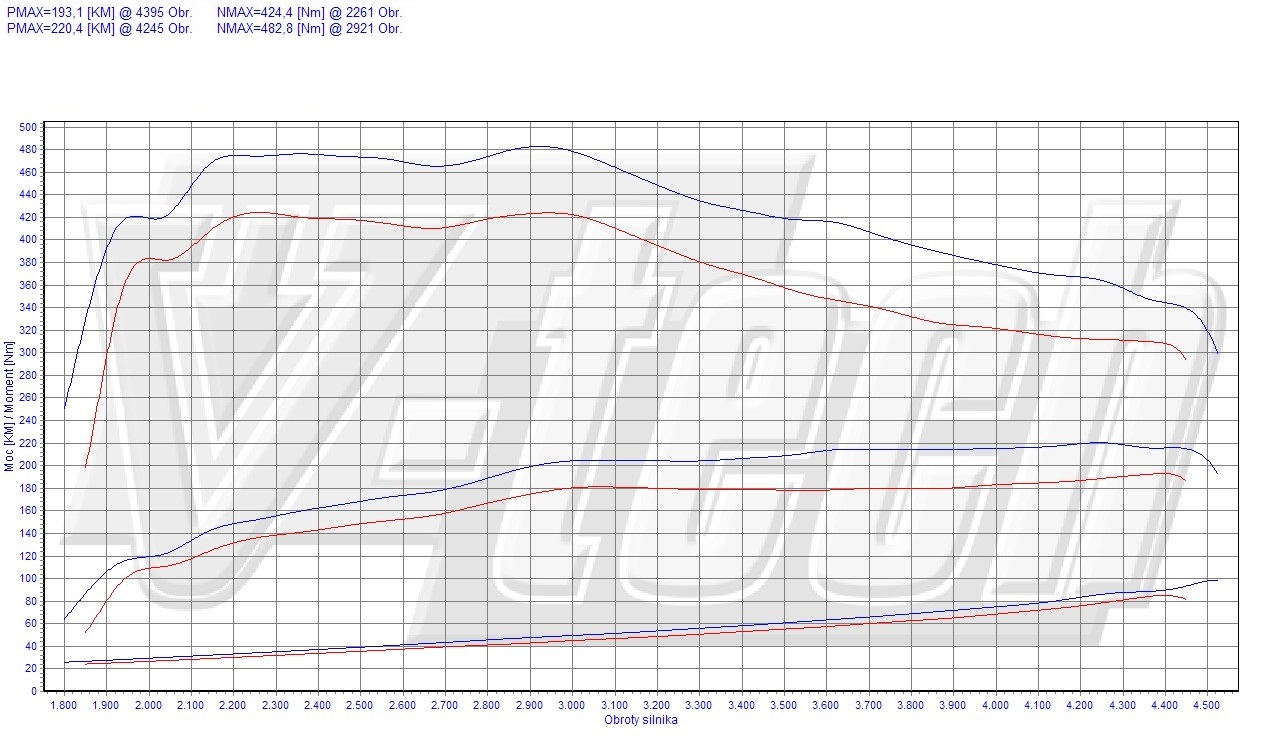The image size is (1264, 742).
Task: Click the 200 tick label on the Moc/Moment axis
Action: coord(27,466)
